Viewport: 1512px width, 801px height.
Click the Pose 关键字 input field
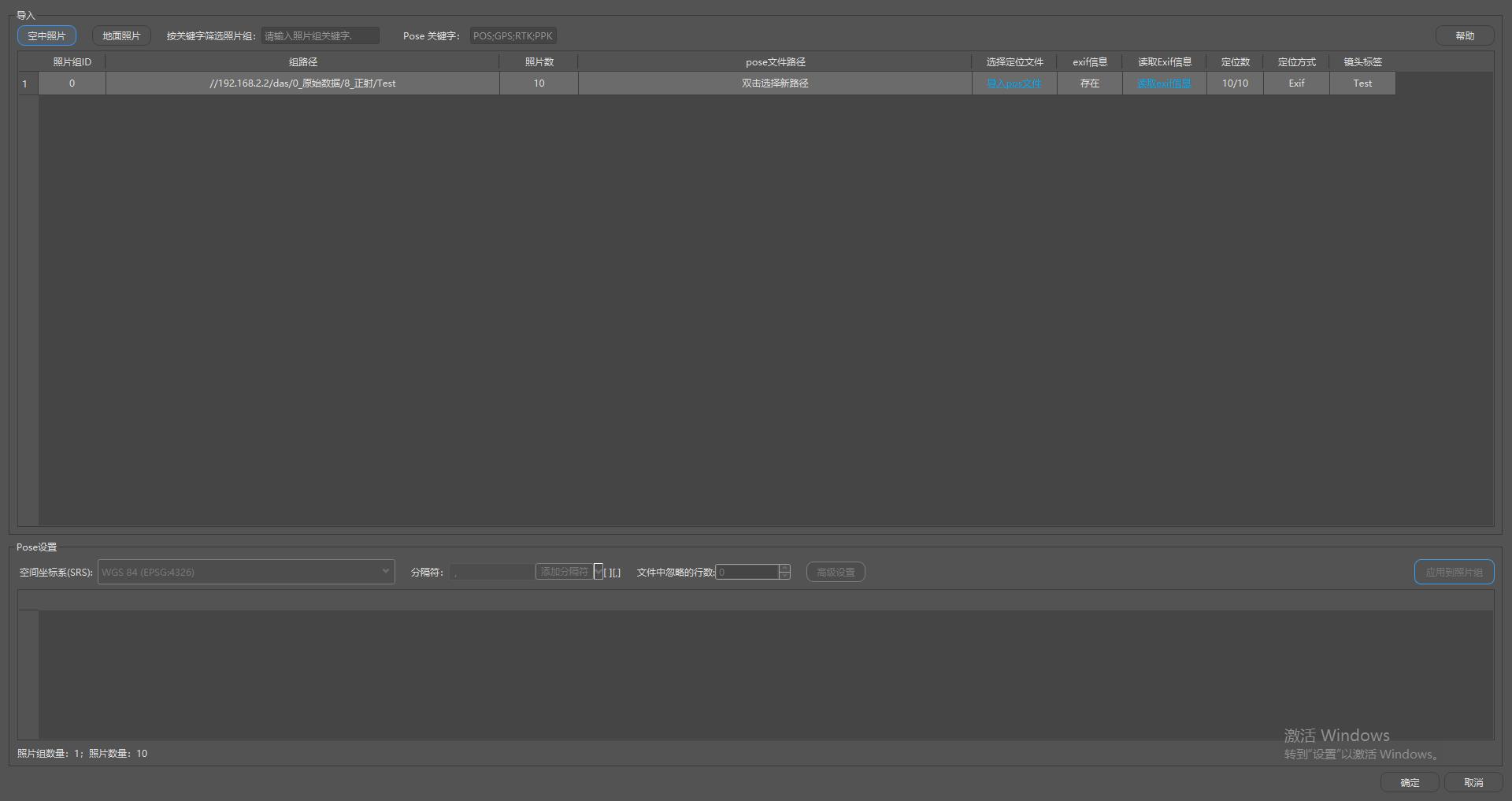(513, 35)
